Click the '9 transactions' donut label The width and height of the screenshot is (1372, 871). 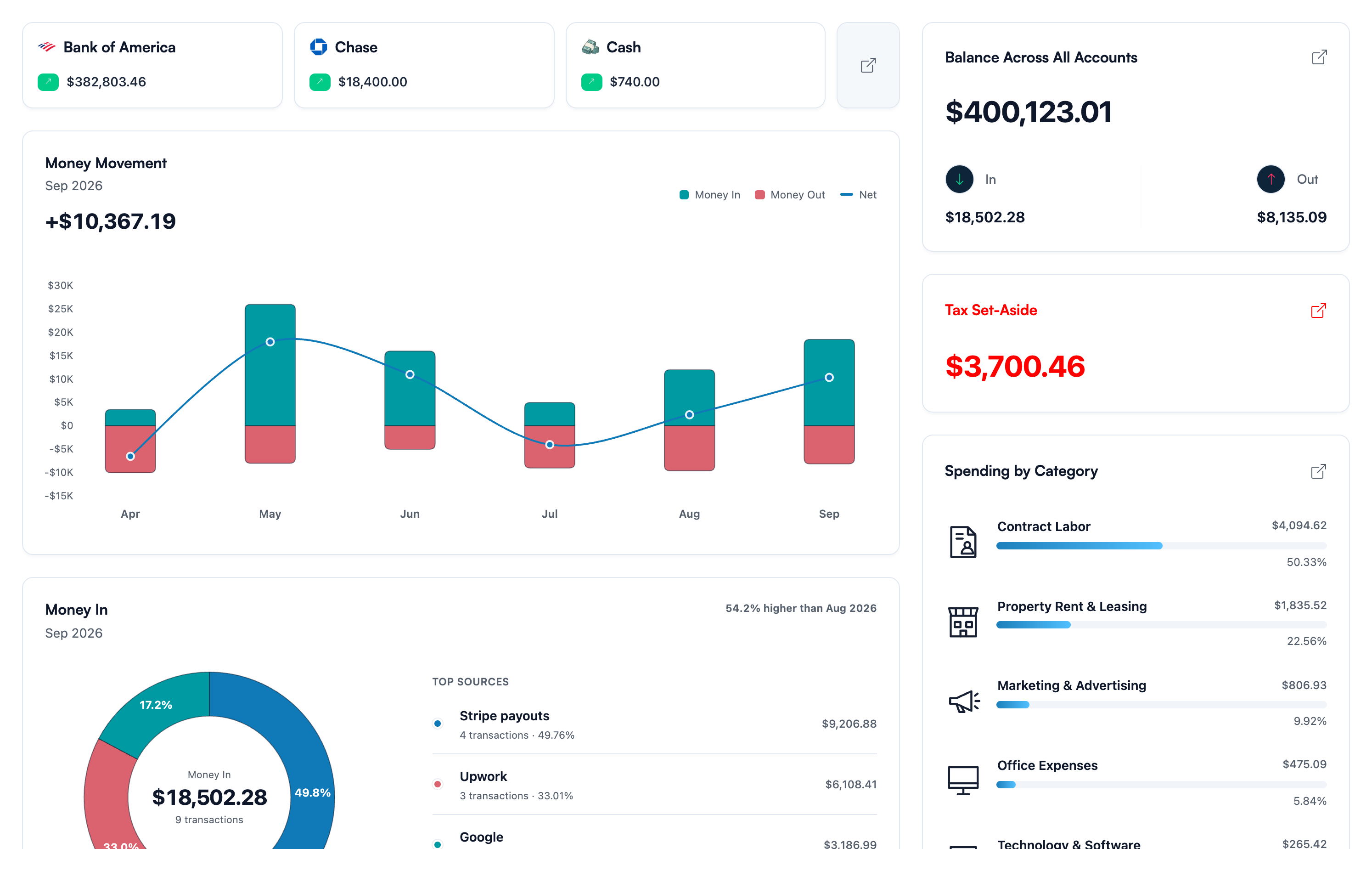209,820
